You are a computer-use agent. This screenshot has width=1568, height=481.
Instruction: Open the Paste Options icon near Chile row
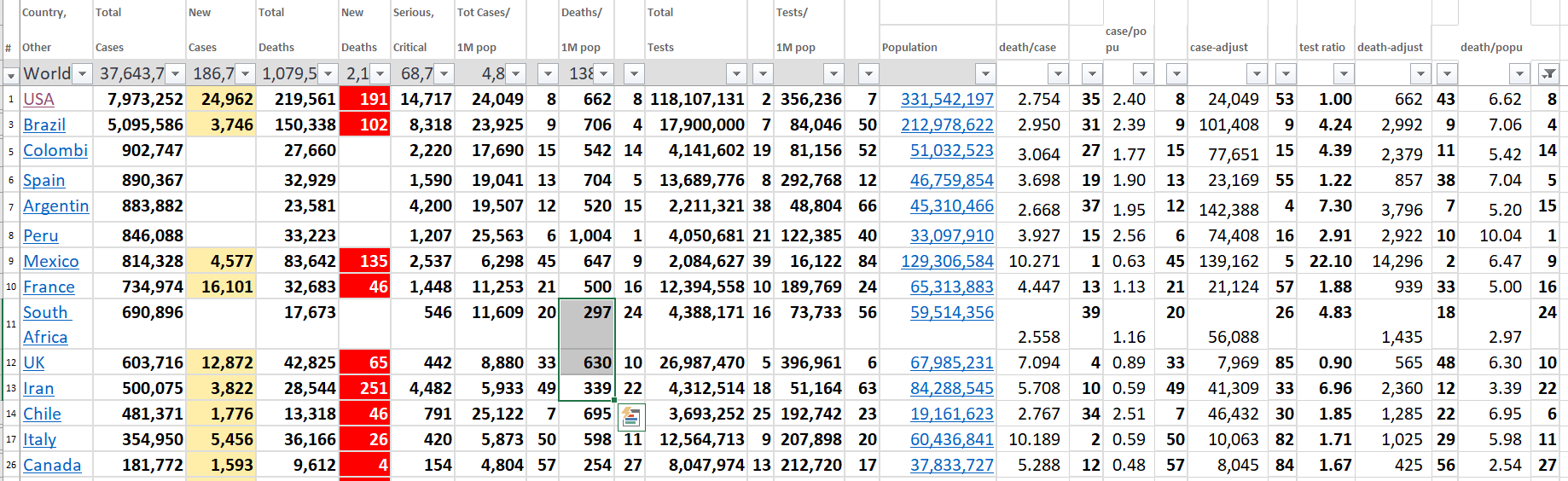click(631, 417)
